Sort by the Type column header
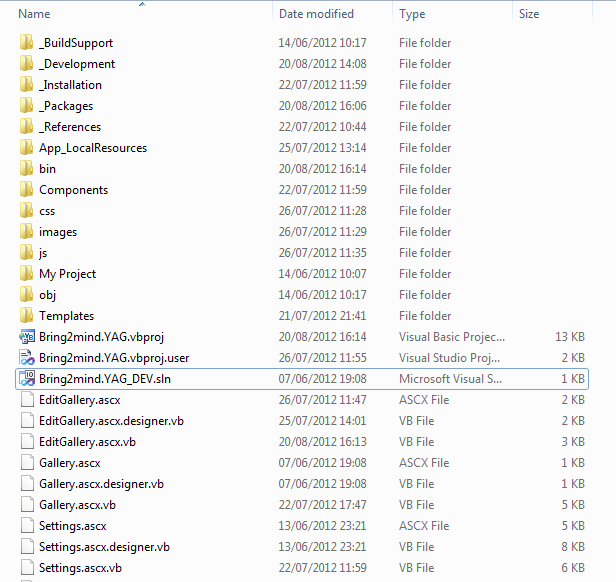This screenshot has height=582, width=616. 412,14
